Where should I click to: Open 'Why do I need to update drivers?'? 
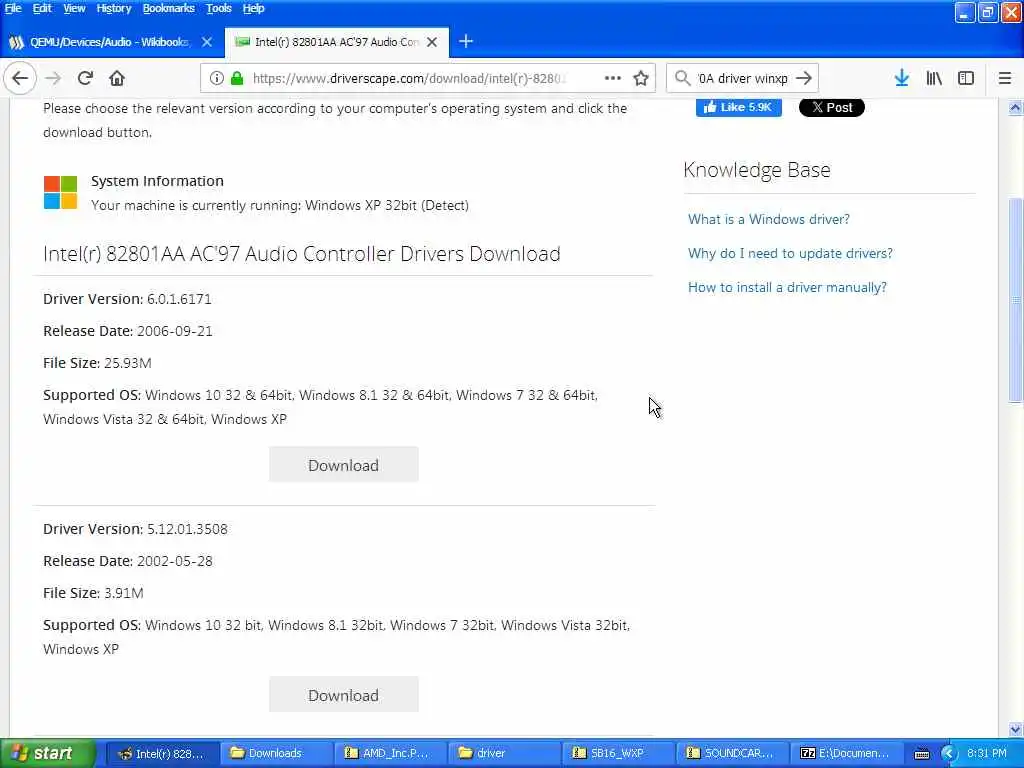(790, 253)
